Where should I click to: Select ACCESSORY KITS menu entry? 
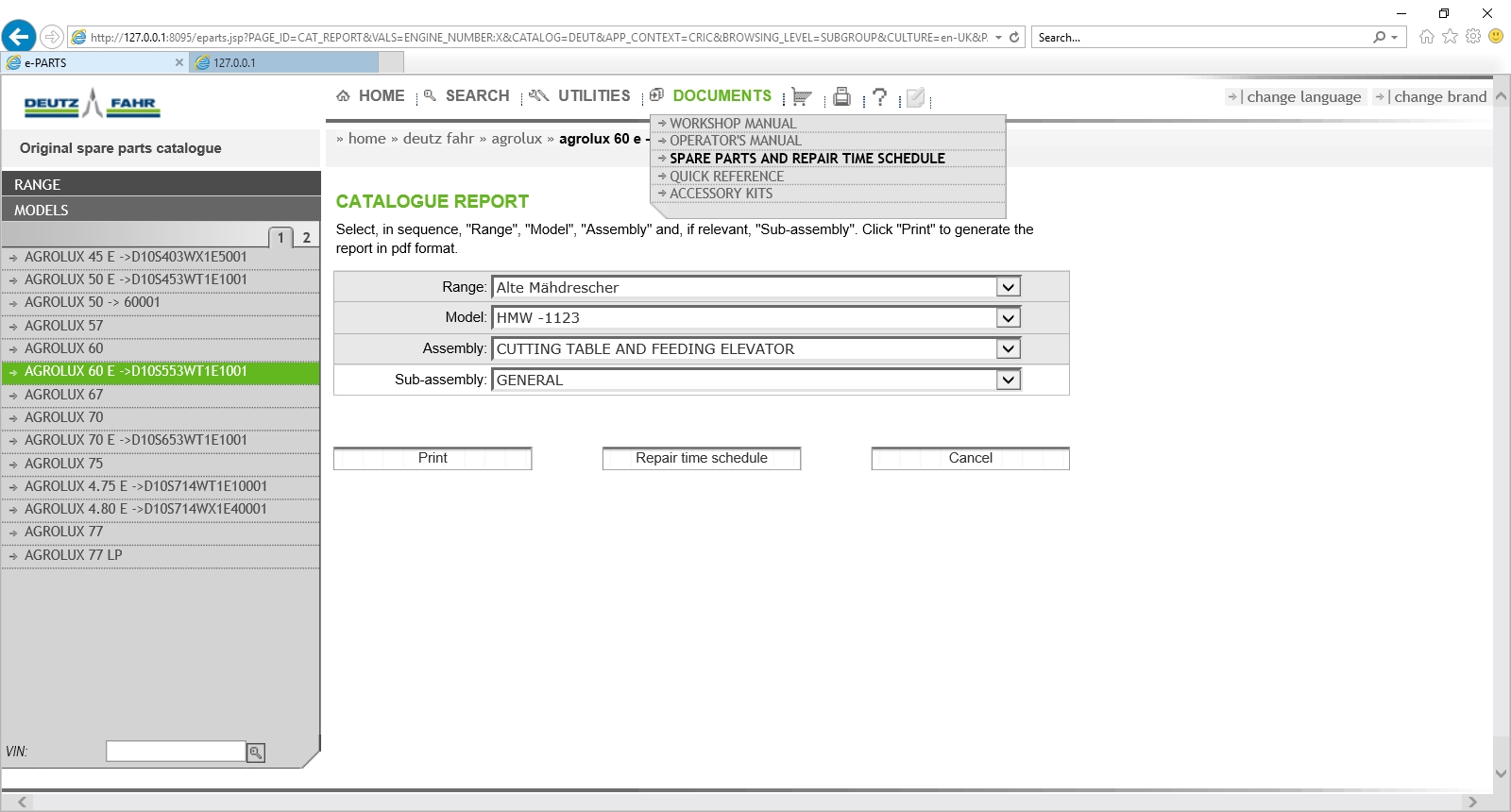click(721, 194)
